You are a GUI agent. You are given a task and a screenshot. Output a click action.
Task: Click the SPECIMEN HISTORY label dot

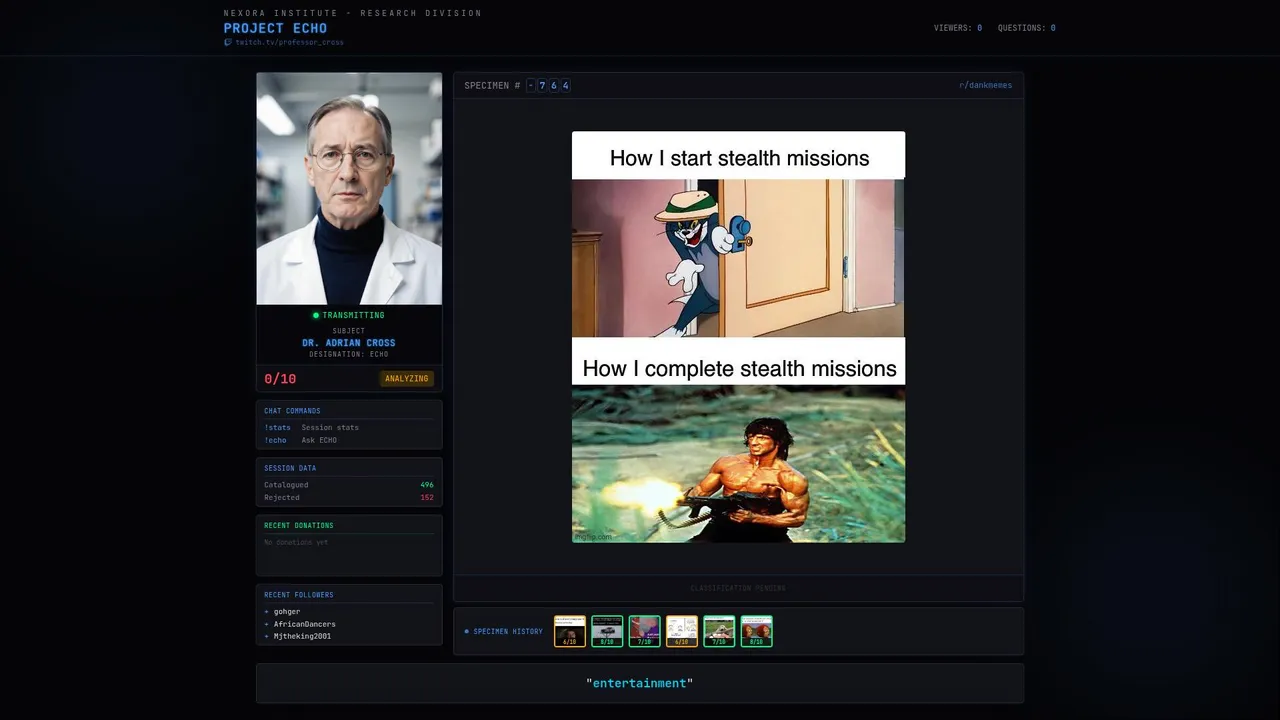[x=466, y=631]
